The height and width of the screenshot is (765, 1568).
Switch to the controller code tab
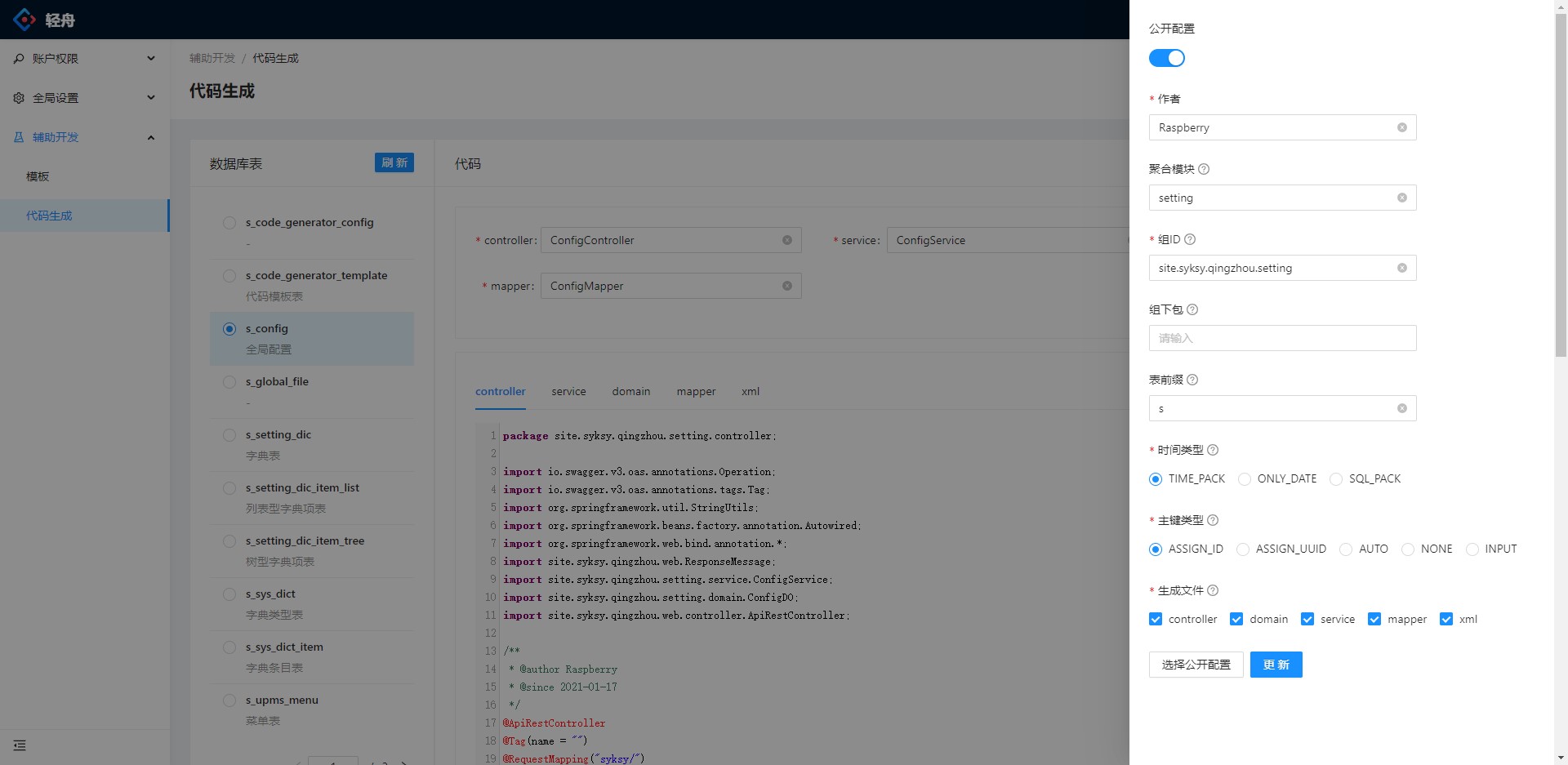[x=501, y=392]
